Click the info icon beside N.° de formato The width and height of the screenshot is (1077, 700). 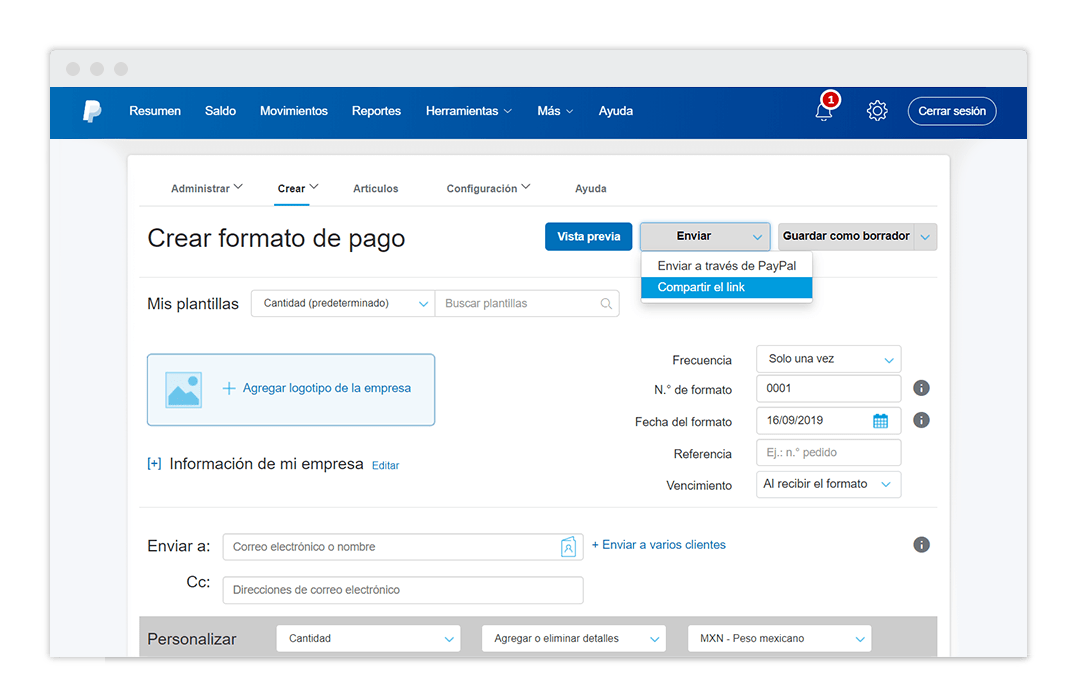pos(922,388)
